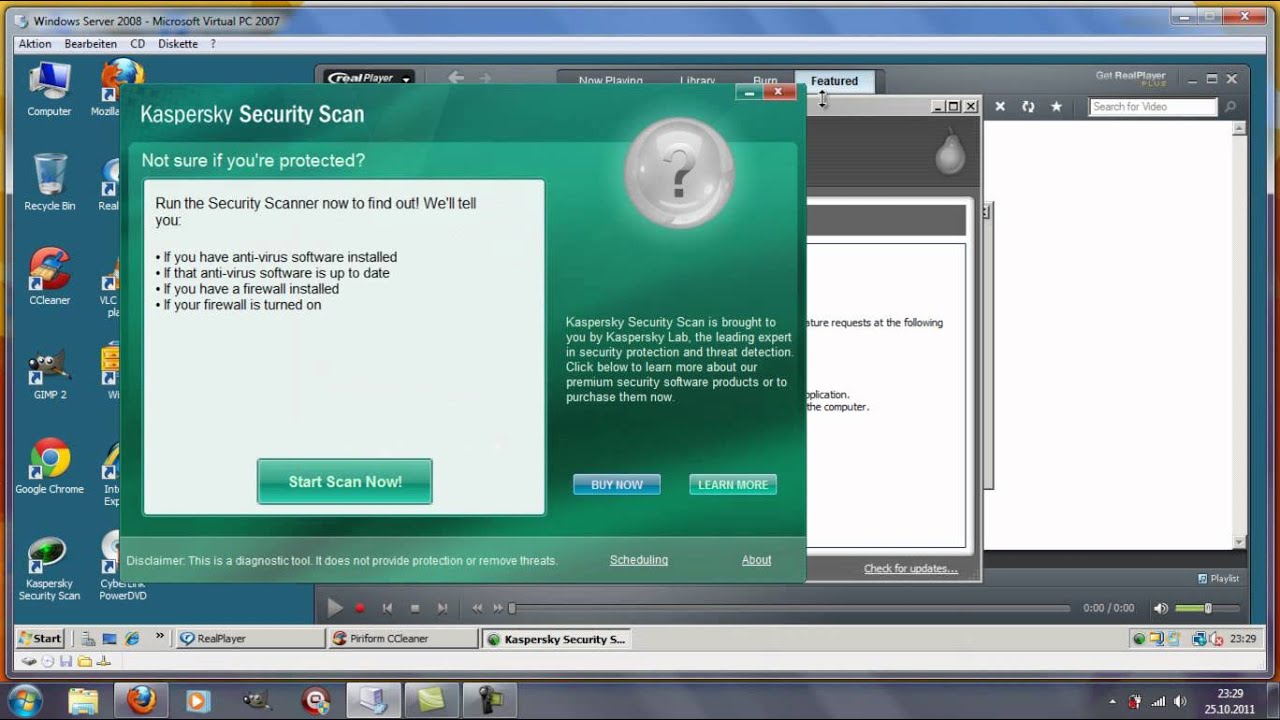
Task: Click the magnifier search icon in RealPlayer
Action: pyautogui.click(x=1230, y=106)
